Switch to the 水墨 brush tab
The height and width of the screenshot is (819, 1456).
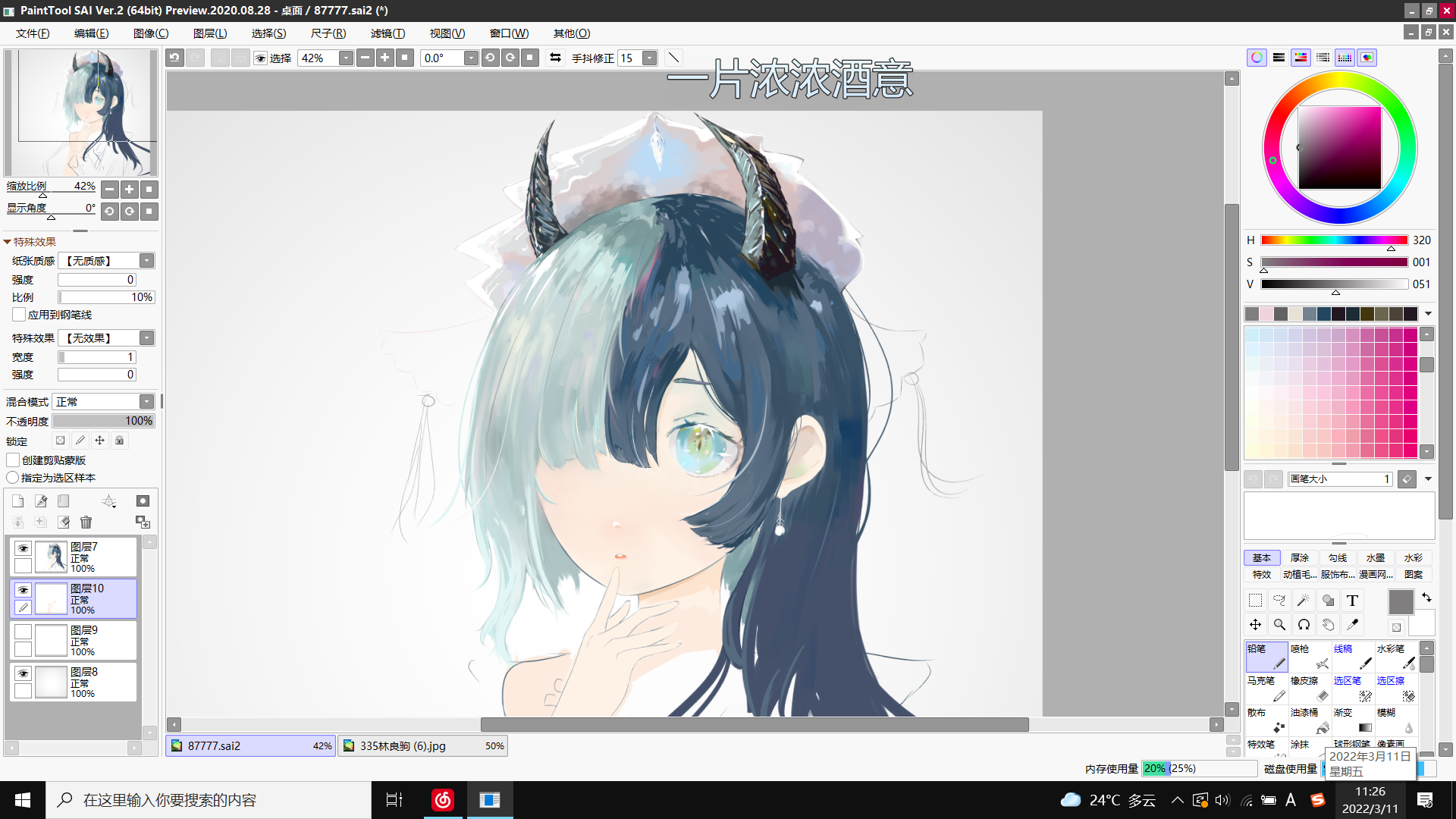click(1376, 558)
